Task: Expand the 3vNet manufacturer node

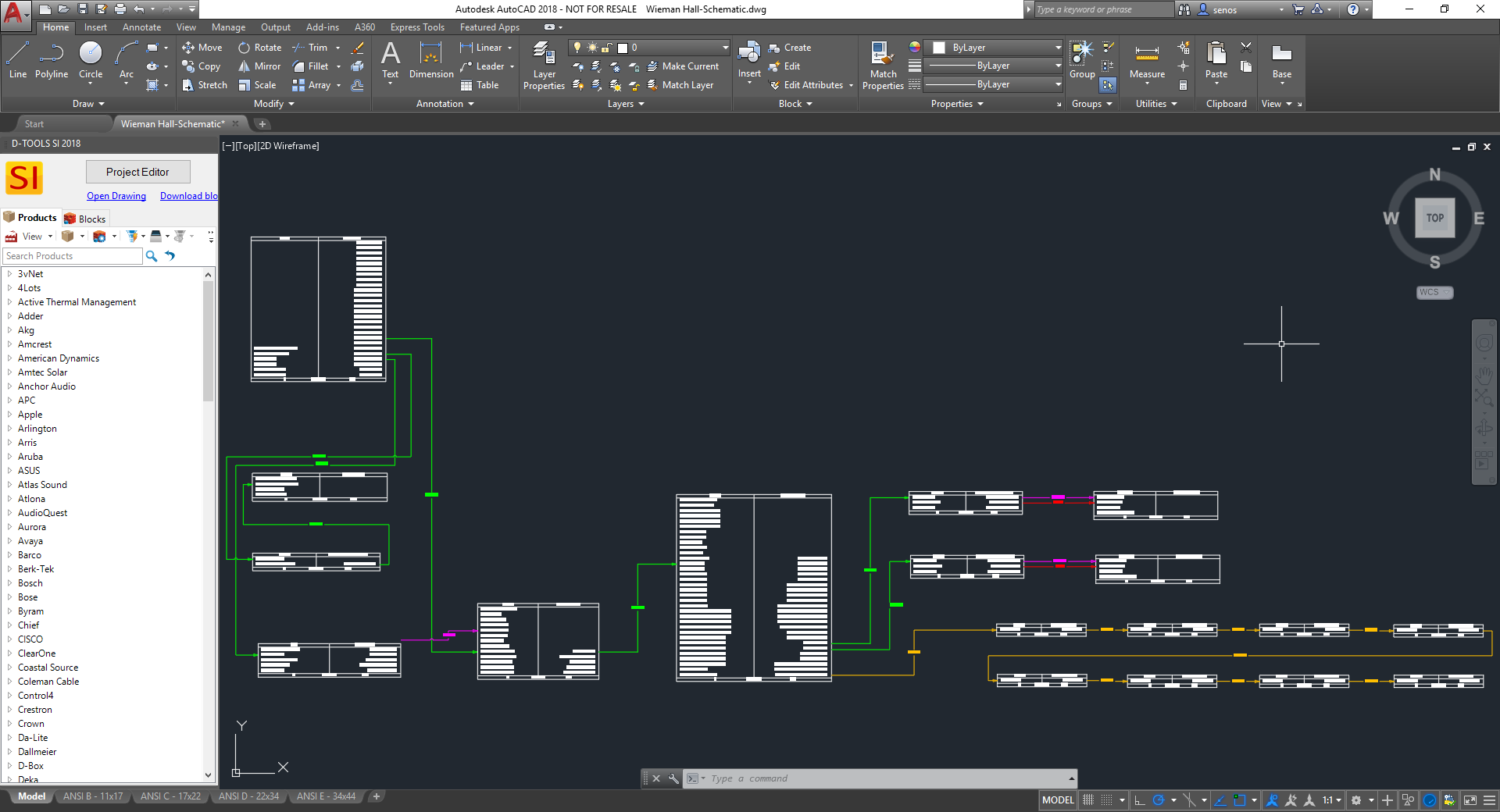Action: (x=9, y=274)
